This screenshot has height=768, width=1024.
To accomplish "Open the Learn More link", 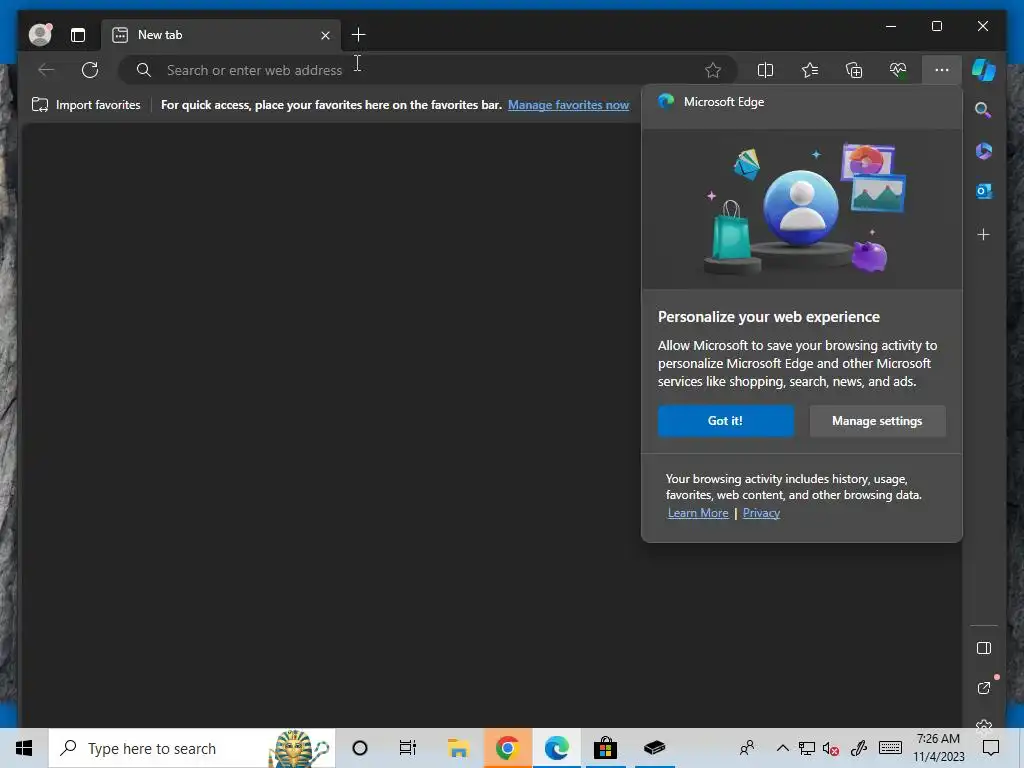I will click(697, 513).
